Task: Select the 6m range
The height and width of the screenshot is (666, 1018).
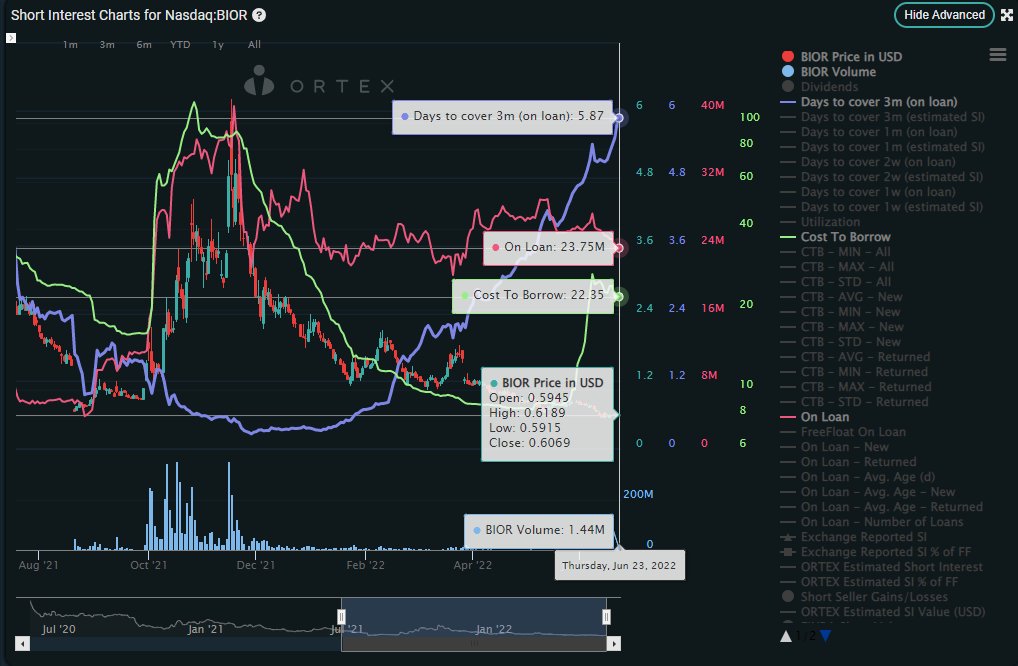Action: pyautogui.click(x=144, y=45)
